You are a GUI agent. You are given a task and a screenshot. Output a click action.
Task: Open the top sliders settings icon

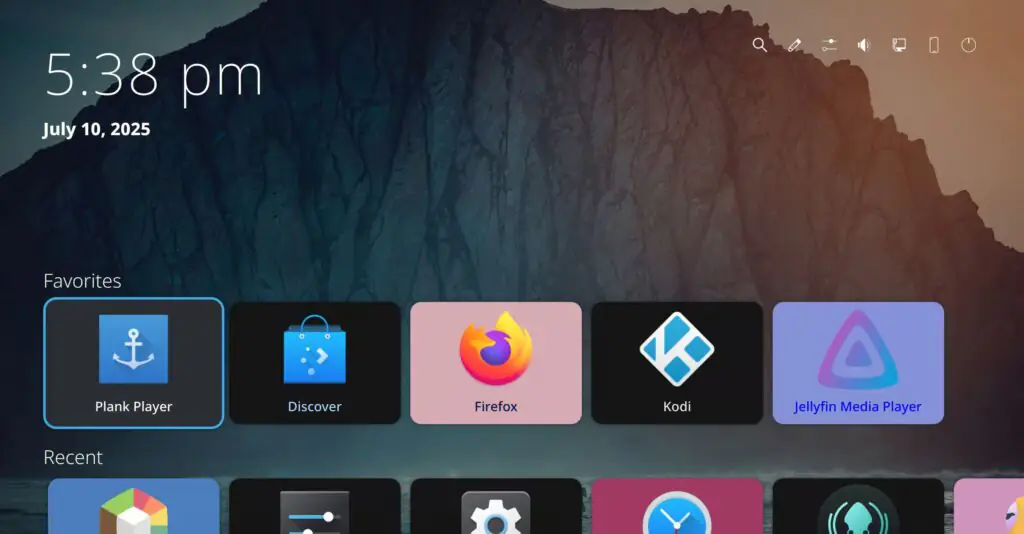click(x=829, y=45)
